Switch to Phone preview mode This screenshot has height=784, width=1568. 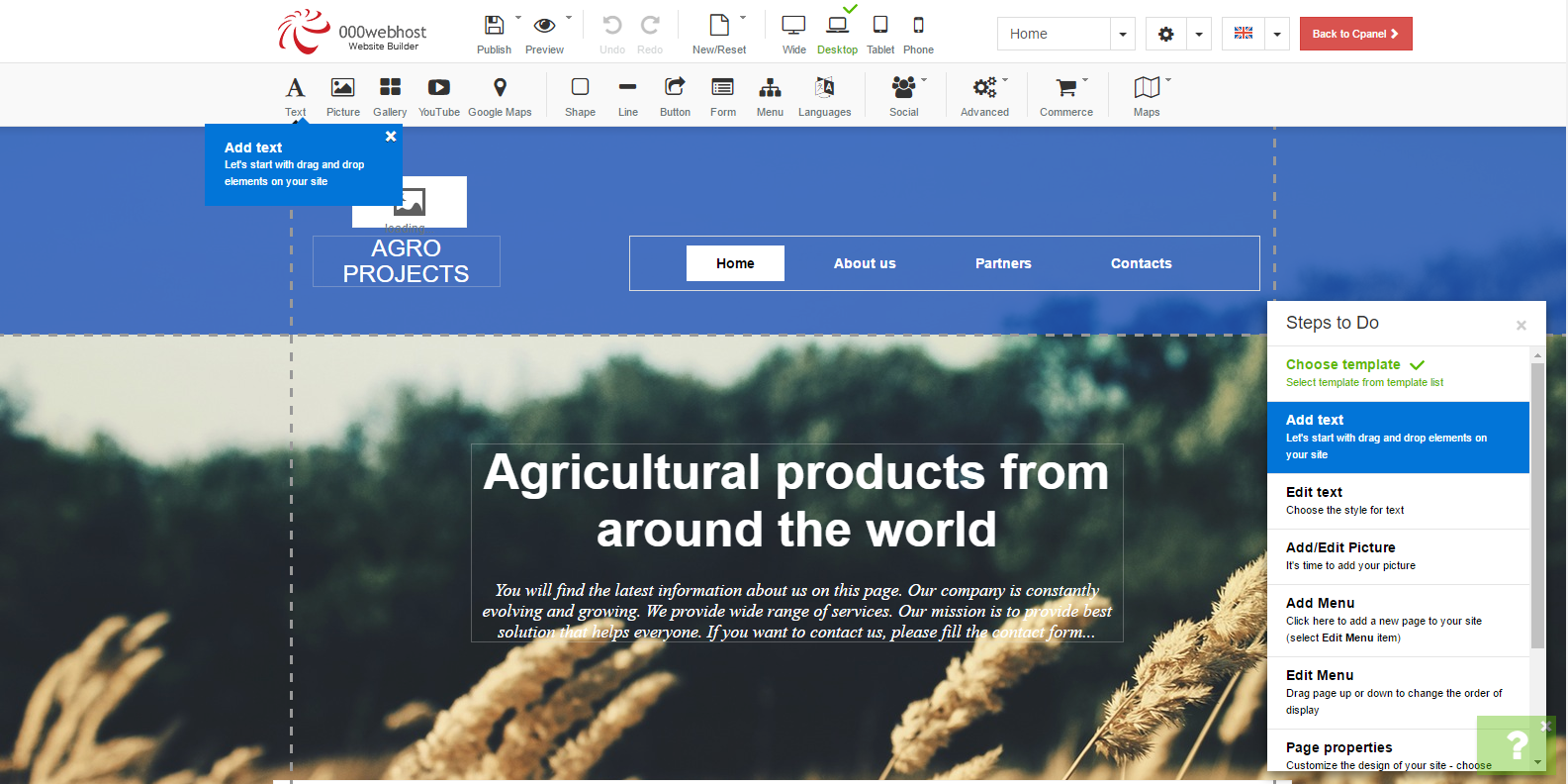[x=918, y=26]
